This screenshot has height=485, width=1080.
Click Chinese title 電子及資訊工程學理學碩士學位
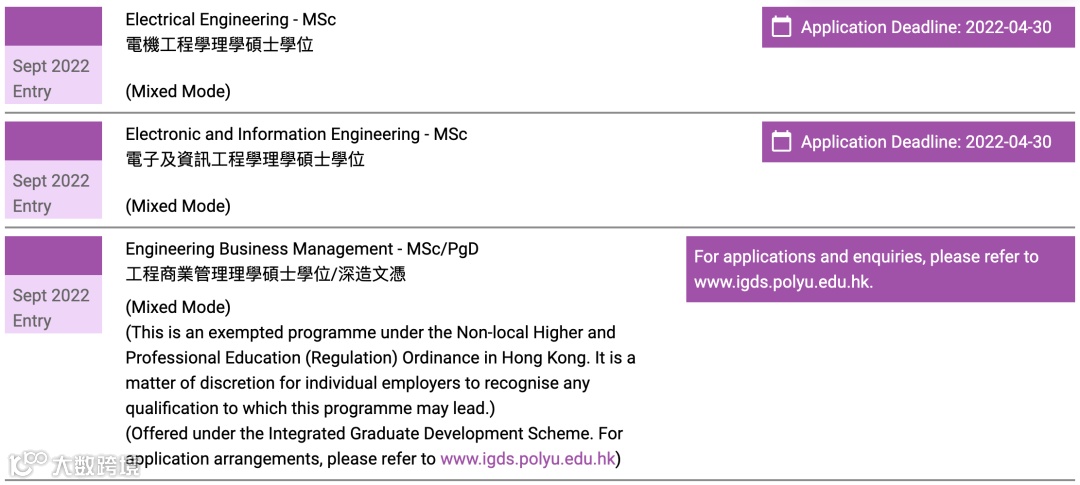coord(245,160)
